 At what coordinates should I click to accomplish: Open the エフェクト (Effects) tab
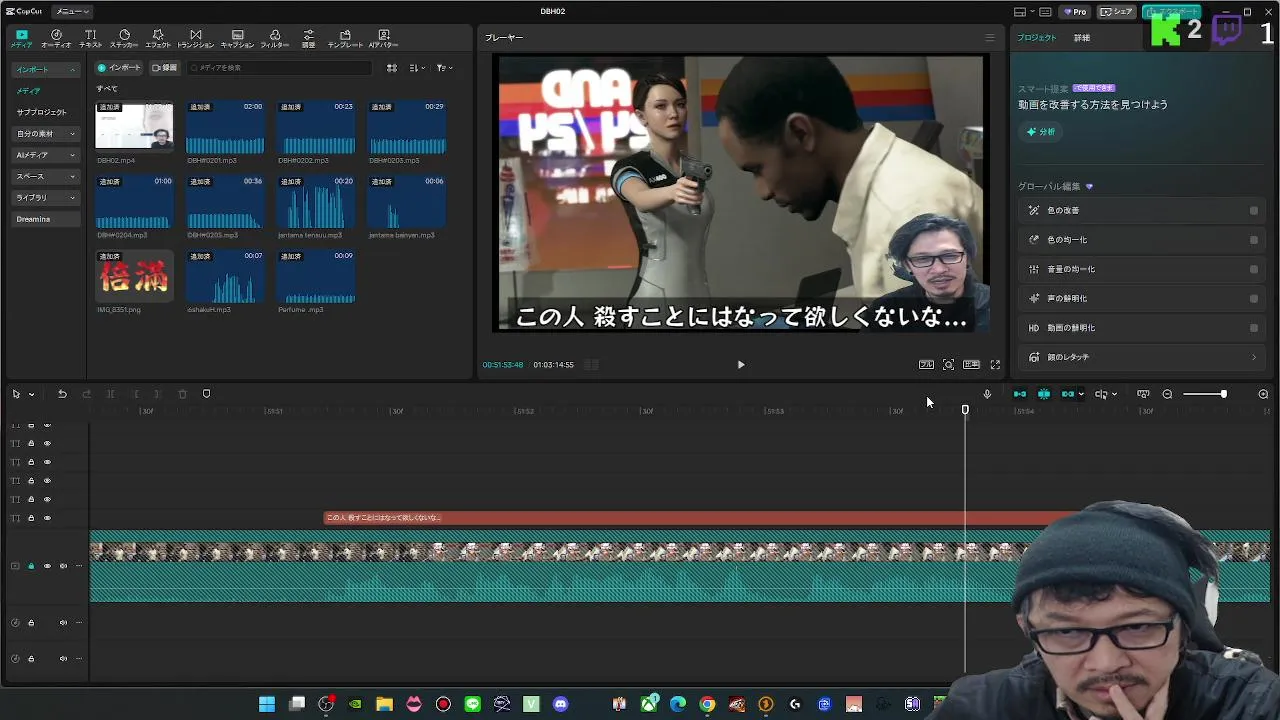158,39
